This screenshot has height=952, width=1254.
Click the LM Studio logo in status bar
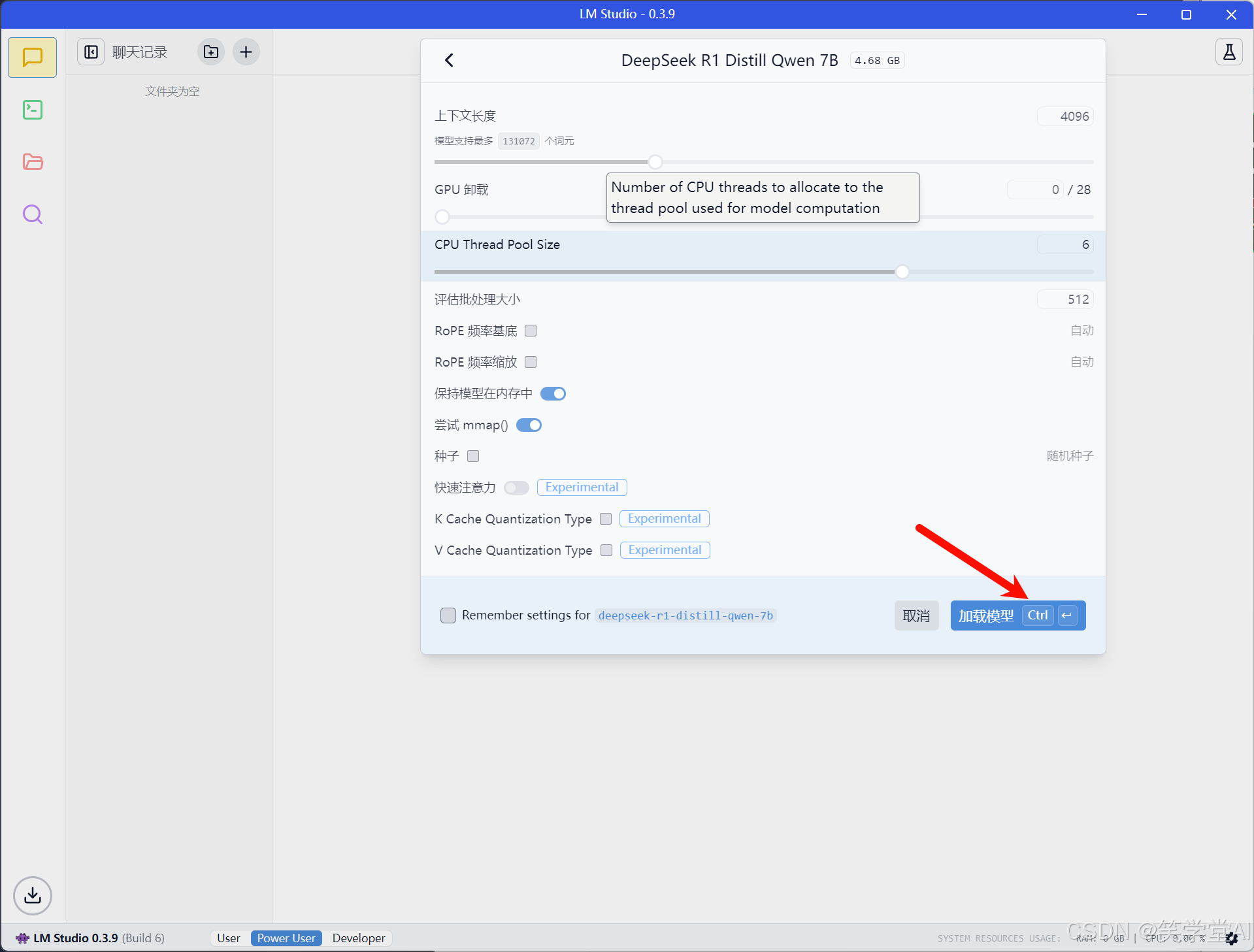(22, 938)
